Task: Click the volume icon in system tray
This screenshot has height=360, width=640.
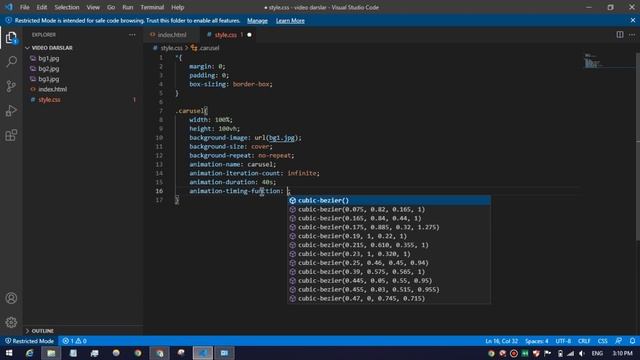Action: point(582,353)
